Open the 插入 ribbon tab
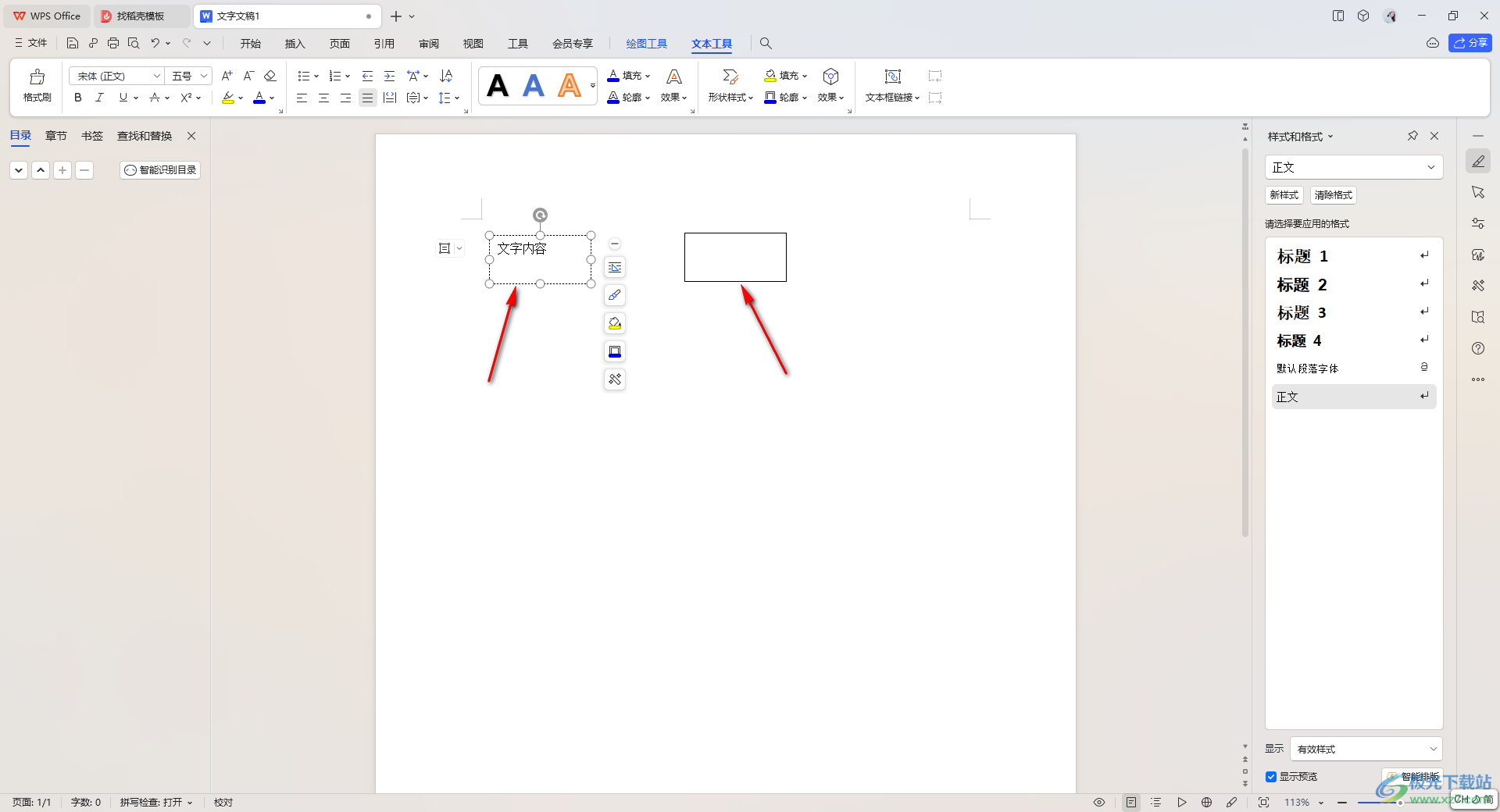This screenshot has height=812, width=1500. pyautogui.click(x=295, y=44)
